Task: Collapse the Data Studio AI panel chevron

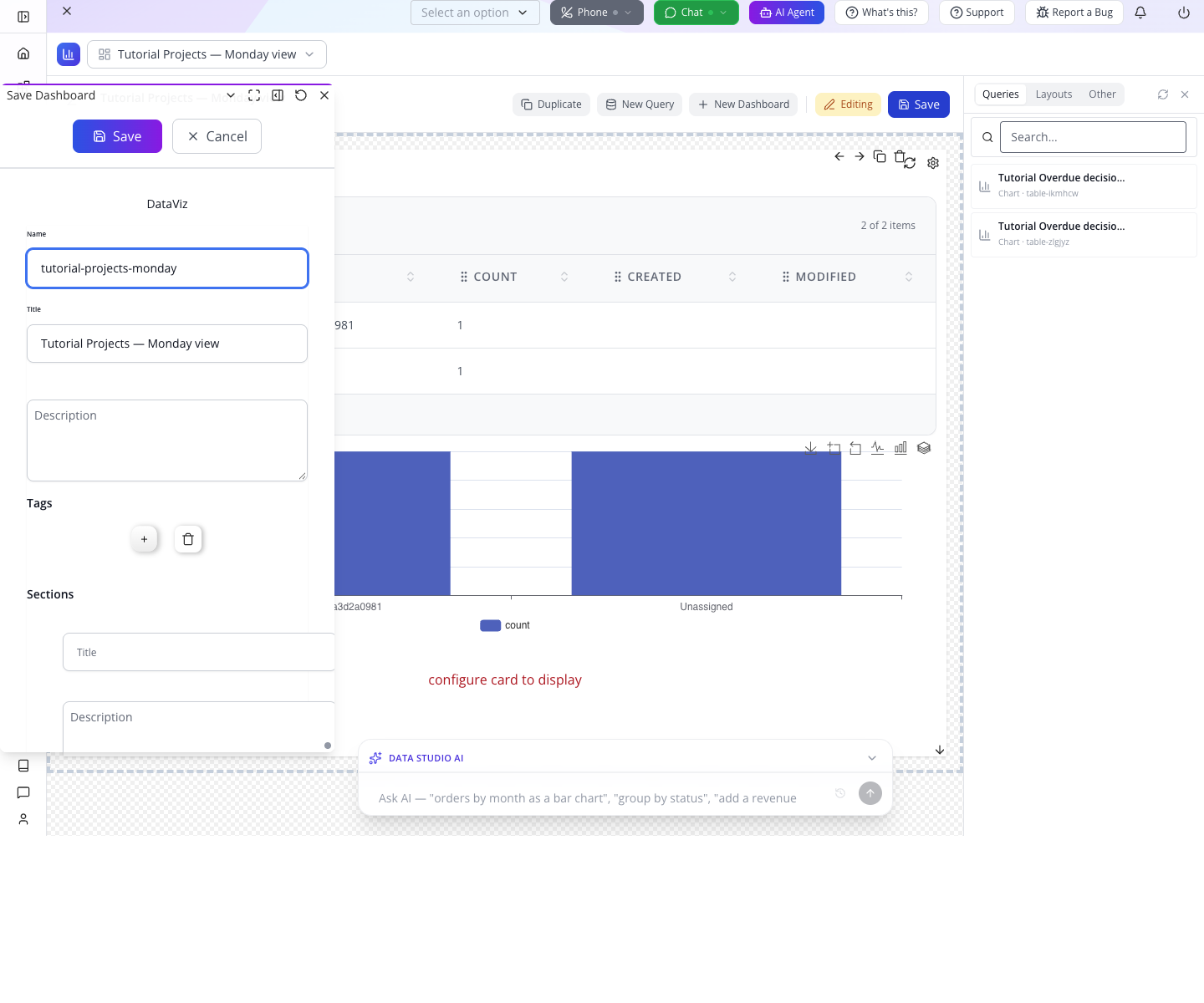Action: 872,758
